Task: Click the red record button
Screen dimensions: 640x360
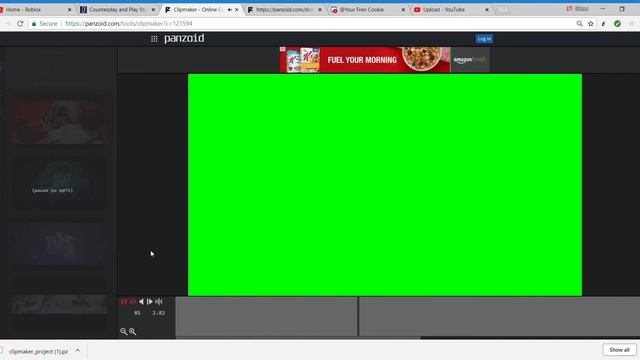Action: coord(133,302)
